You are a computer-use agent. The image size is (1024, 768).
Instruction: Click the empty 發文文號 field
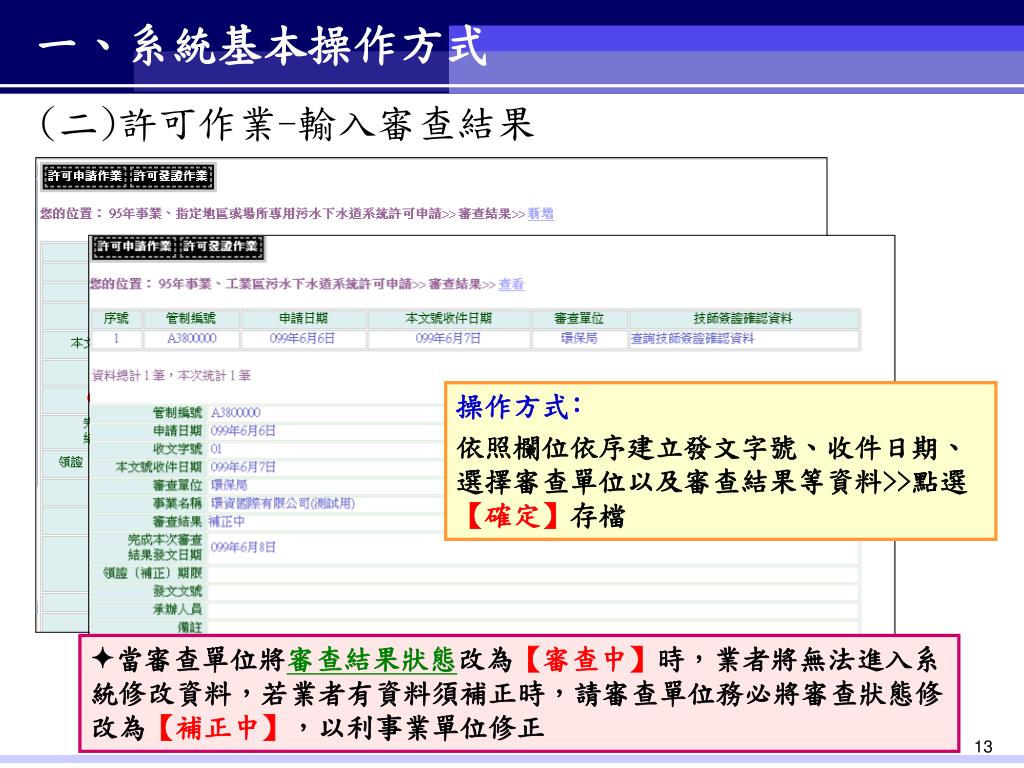532,592
